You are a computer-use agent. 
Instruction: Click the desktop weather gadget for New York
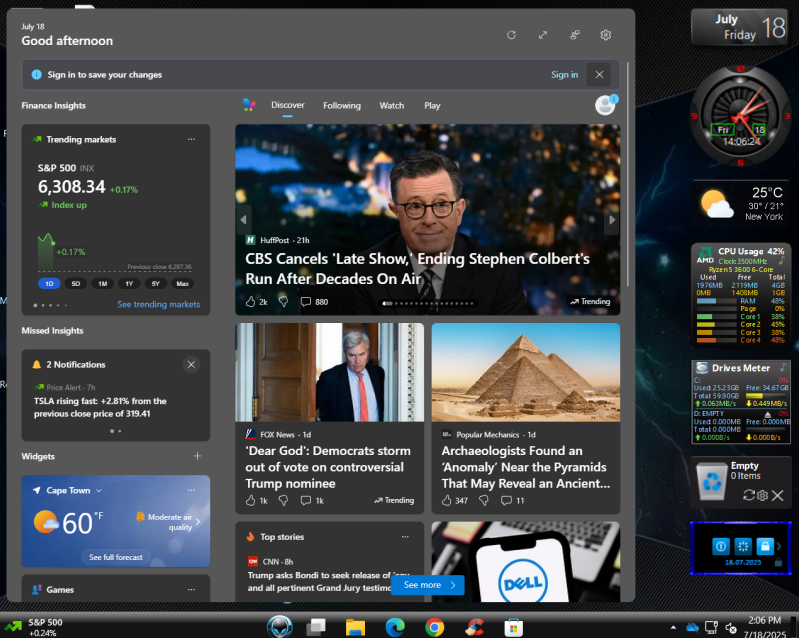click(x=741, y=204)
